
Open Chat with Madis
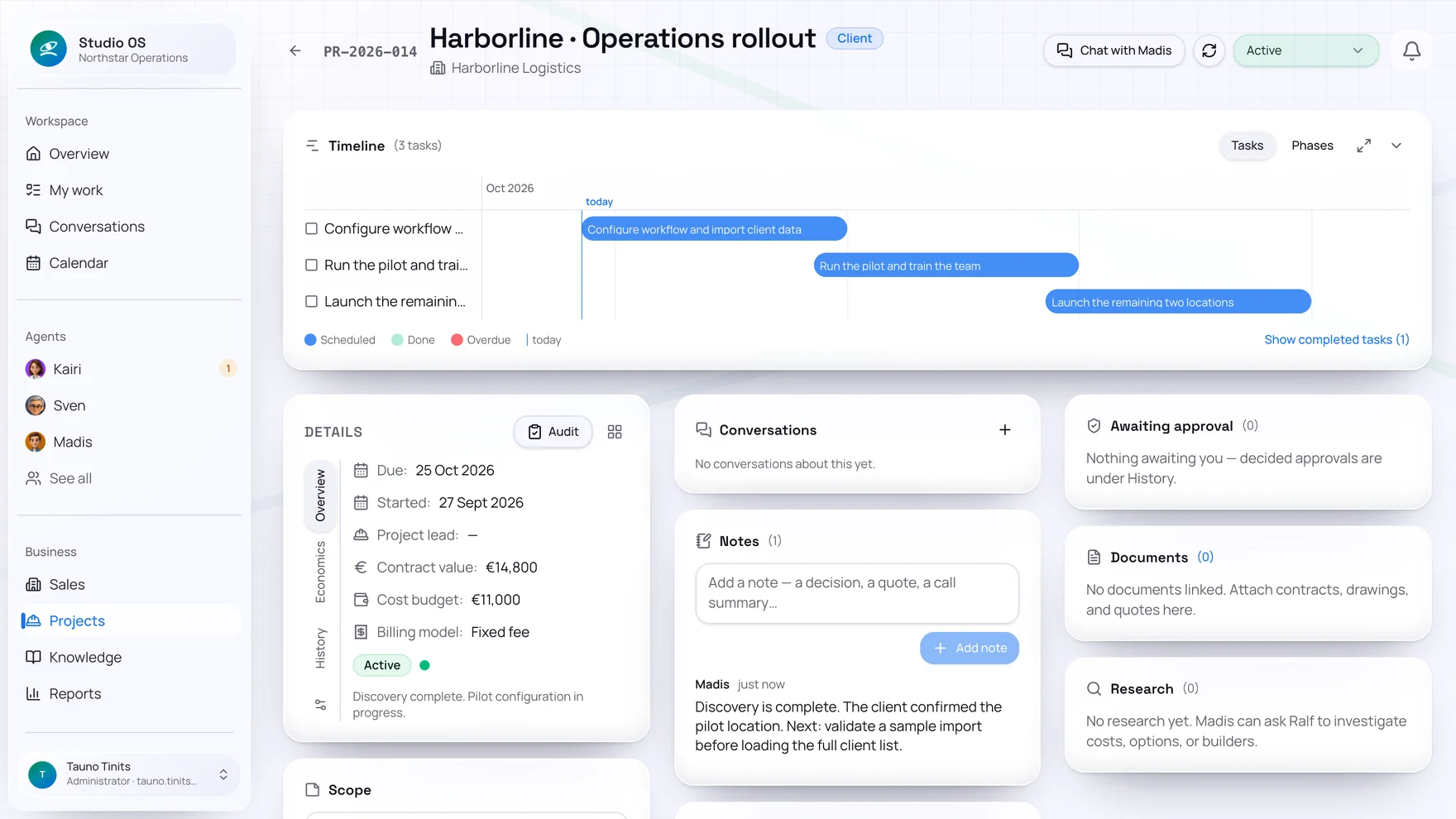tap(1114, 50)
